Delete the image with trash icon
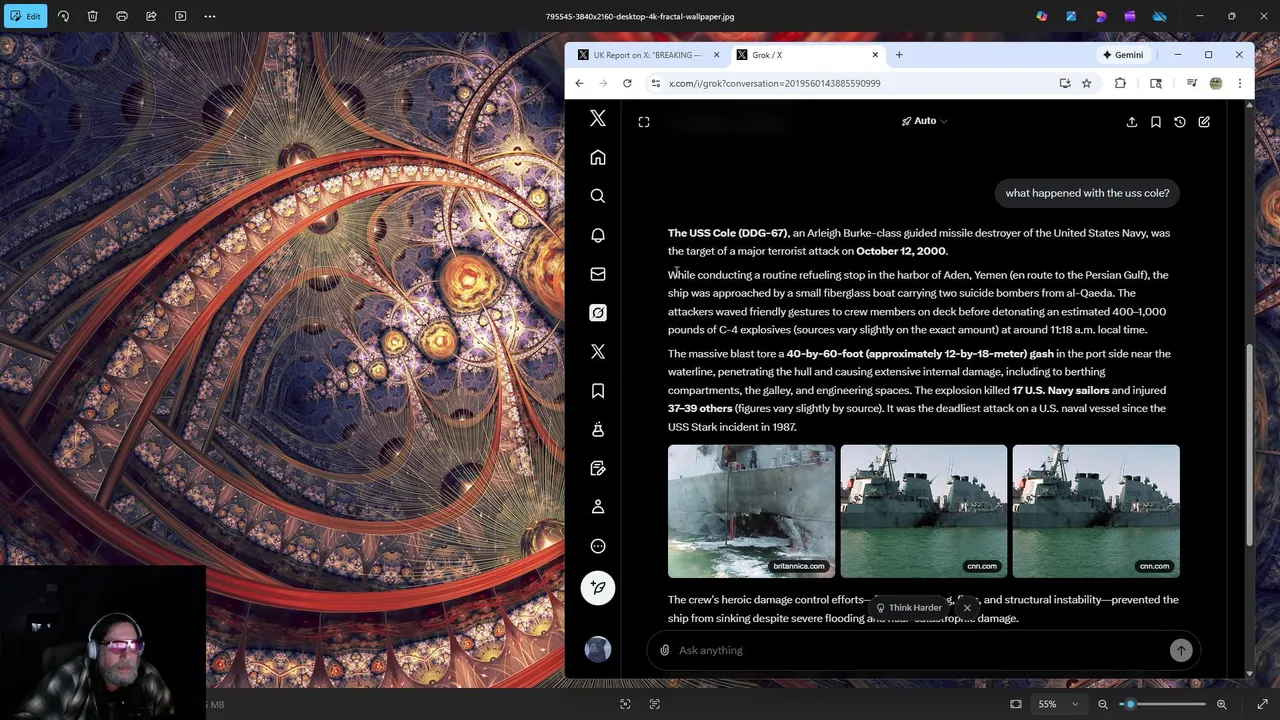The width and height of the screenshot is (1280, 720). point(92,16)
